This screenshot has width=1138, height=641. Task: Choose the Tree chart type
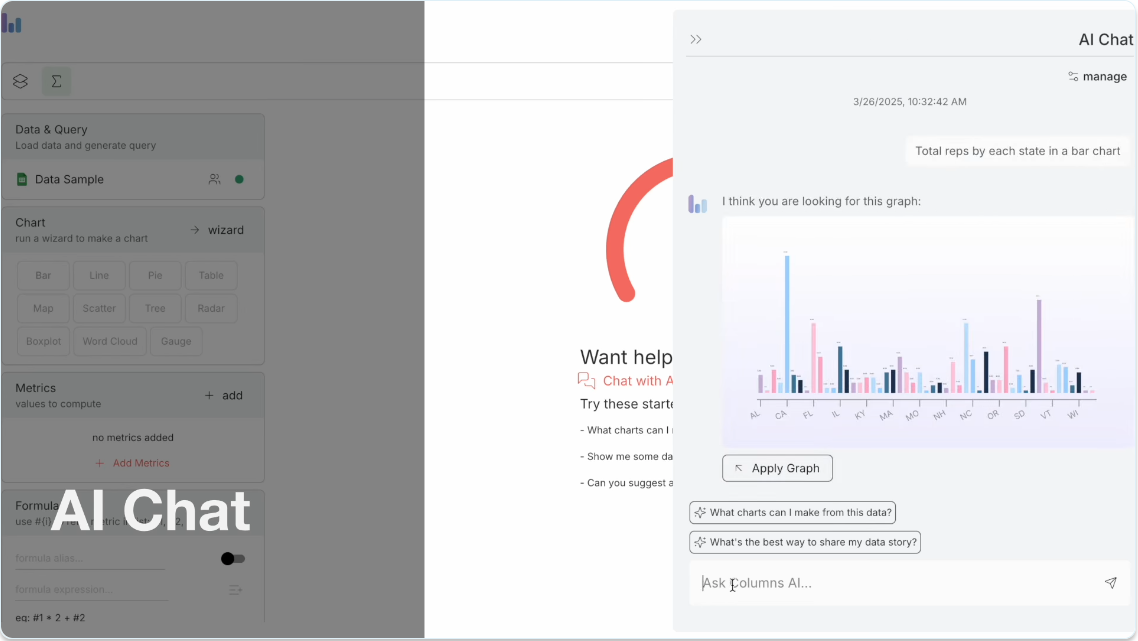pos(155,309)
